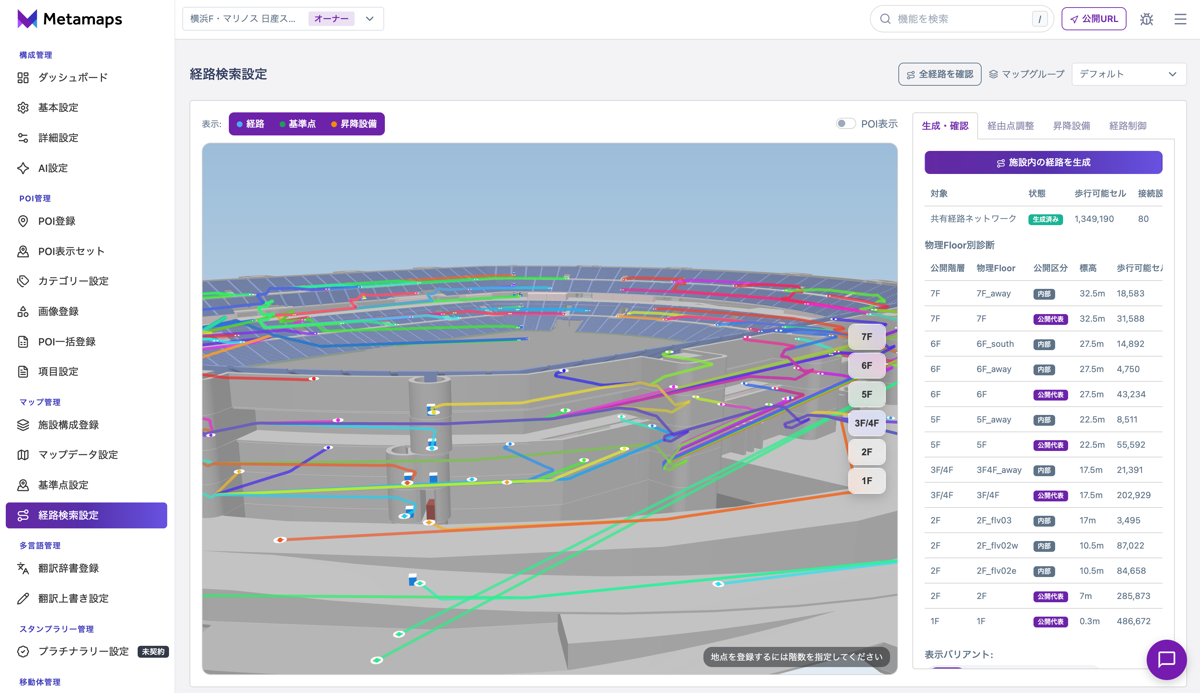The image size is (1200, 693).
Task: Focus the 機能を検索 search field
Action: coord(961,19)
